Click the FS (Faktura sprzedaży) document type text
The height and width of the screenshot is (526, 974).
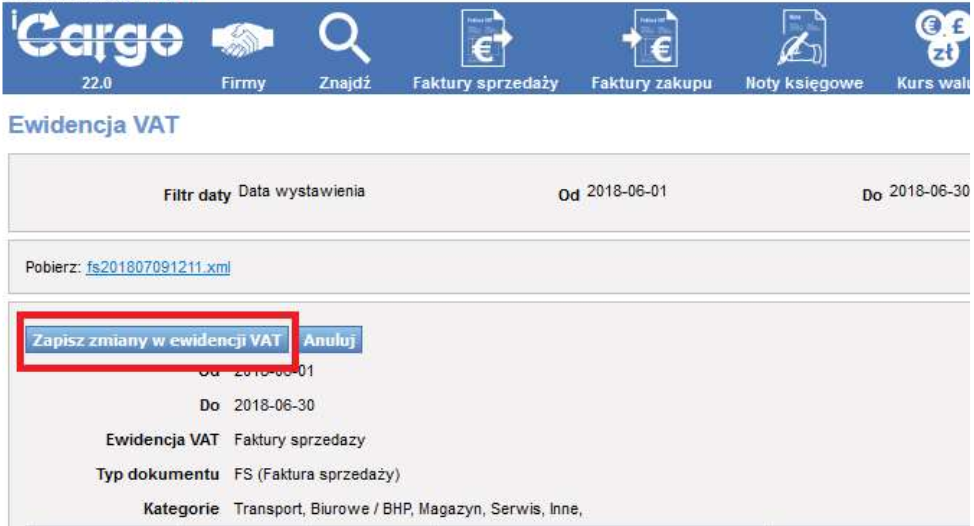[x=317, y=472]
